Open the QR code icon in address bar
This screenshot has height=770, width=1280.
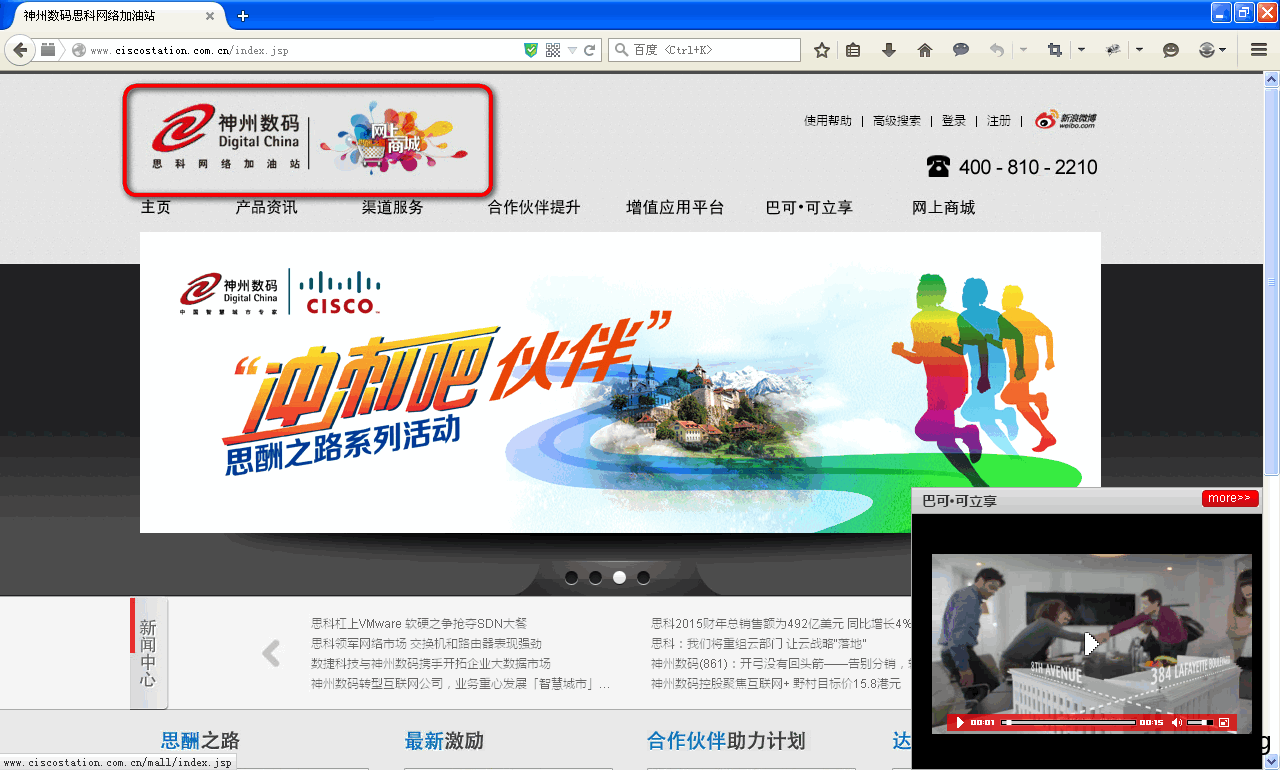[x=553, y=50]
